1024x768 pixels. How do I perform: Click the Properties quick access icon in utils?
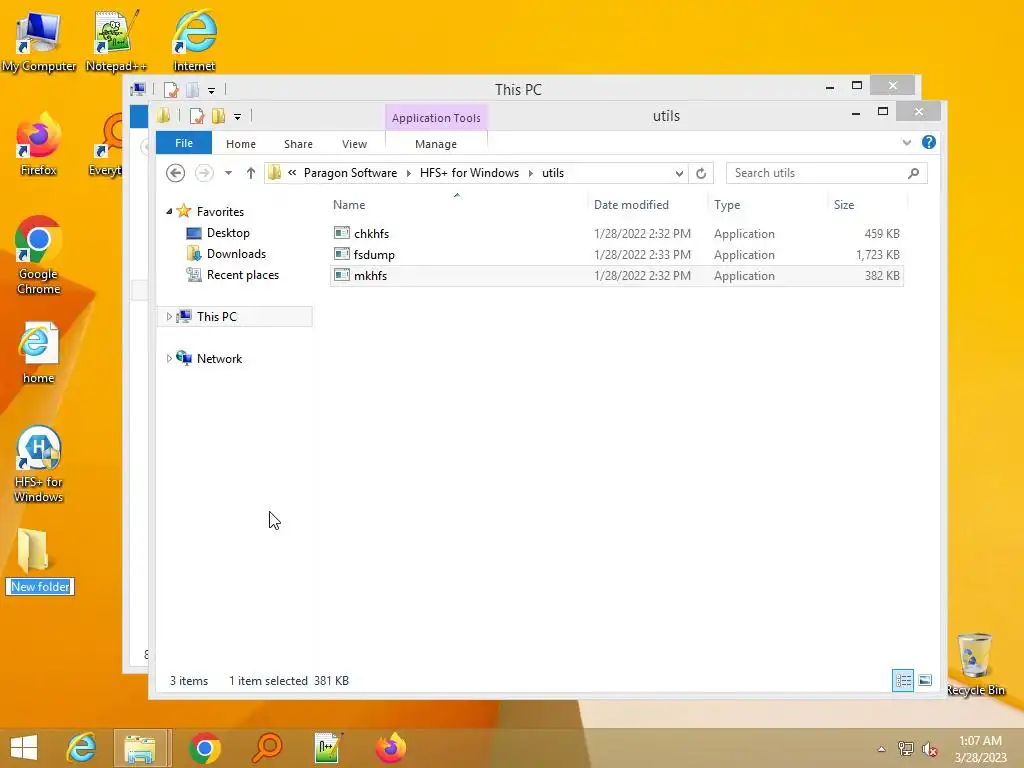tap(196, 116)
